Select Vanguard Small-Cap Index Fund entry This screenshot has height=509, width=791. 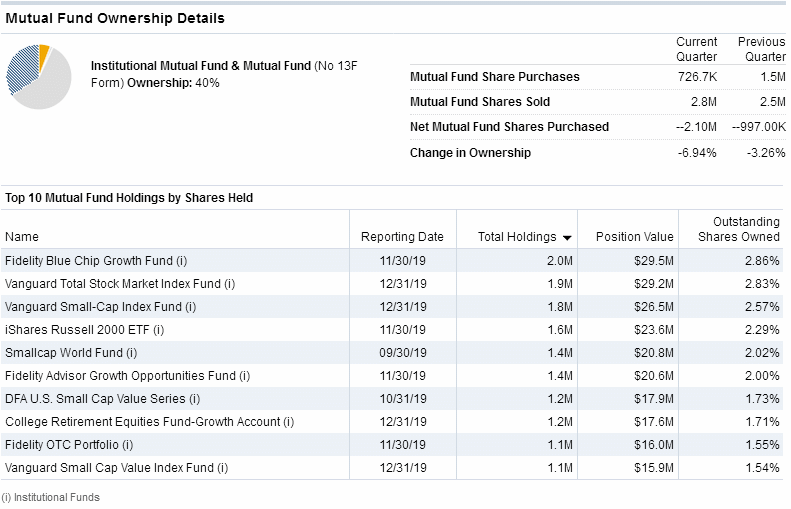click(x=100, y=307)
